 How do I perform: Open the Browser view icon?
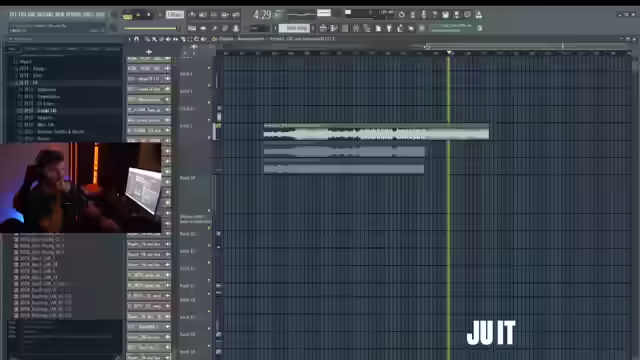point(367,28)
